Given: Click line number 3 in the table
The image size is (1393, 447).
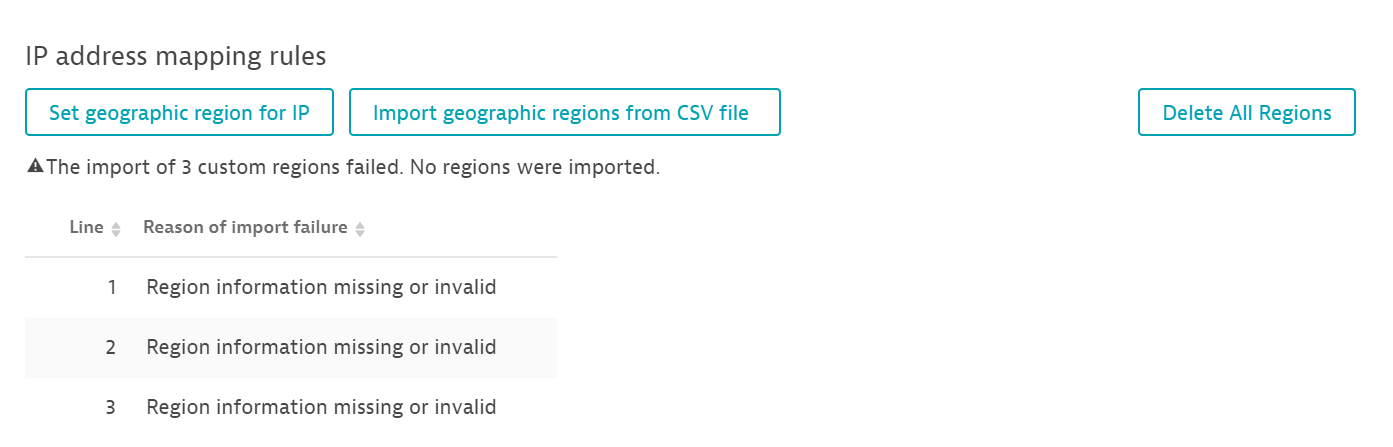Looking at the screenshot, I should pyautogui.click(x=111, y=408).
